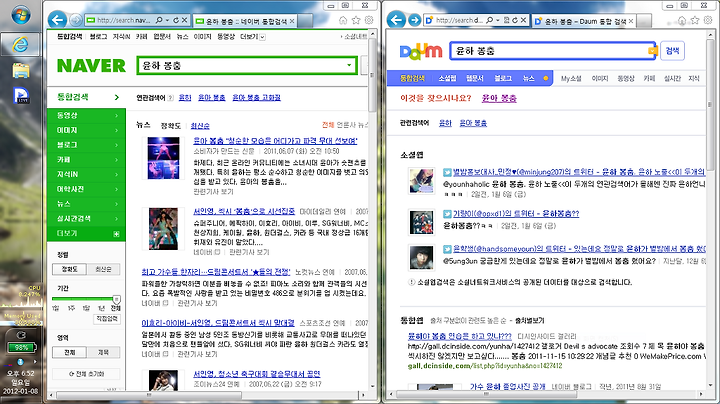Open home page in the Daum window

point(682,20)
